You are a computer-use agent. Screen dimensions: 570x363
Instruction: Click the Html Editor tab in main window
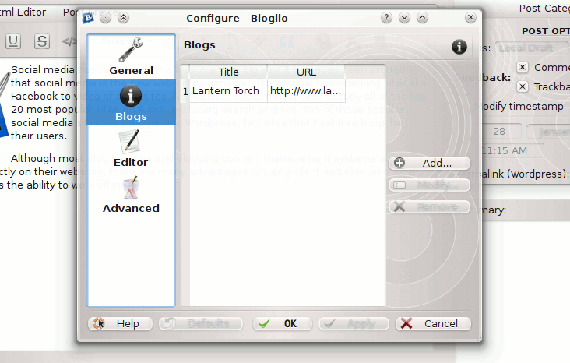coord(23,12)
